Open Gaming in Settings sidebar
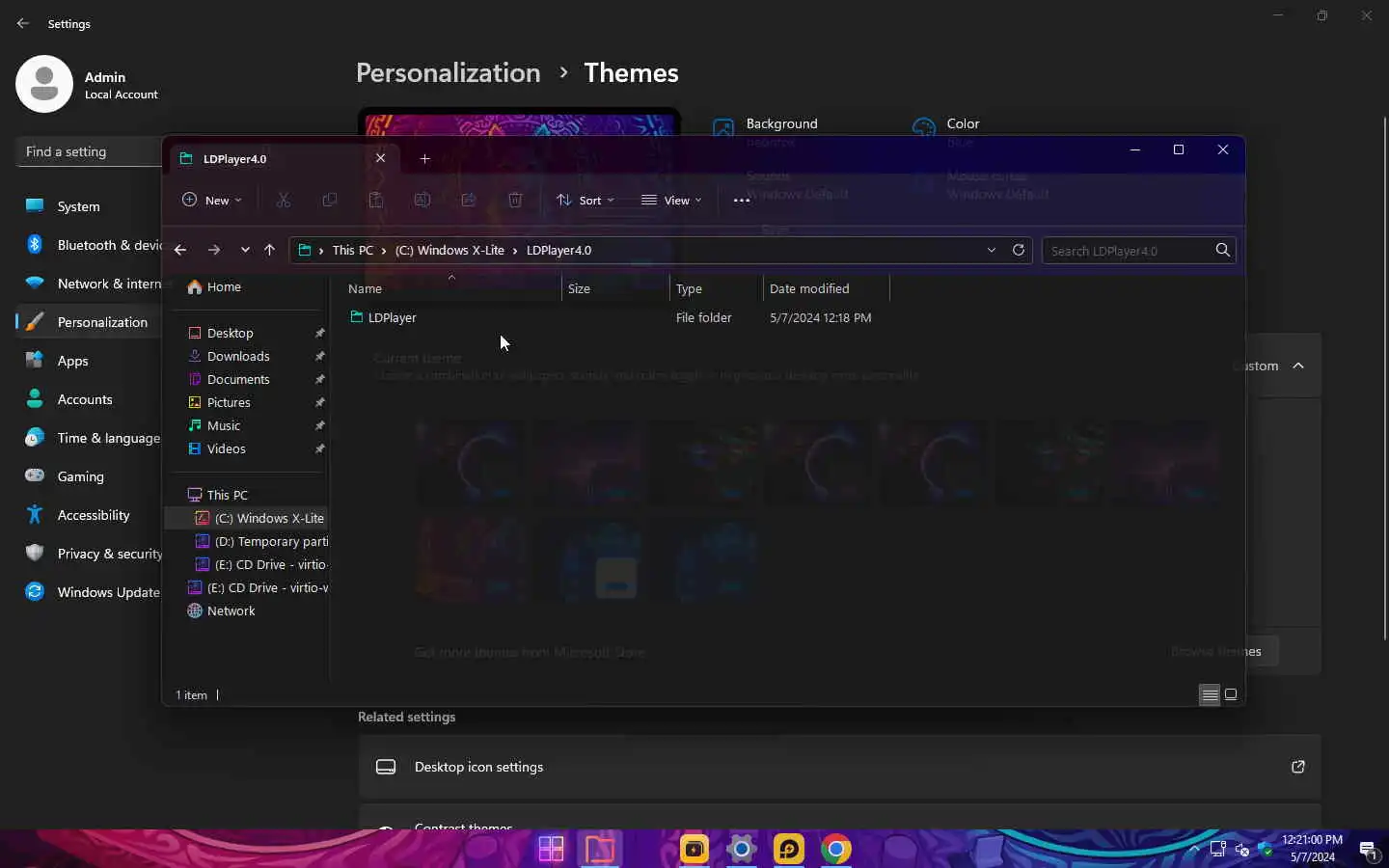 (89, 476)
